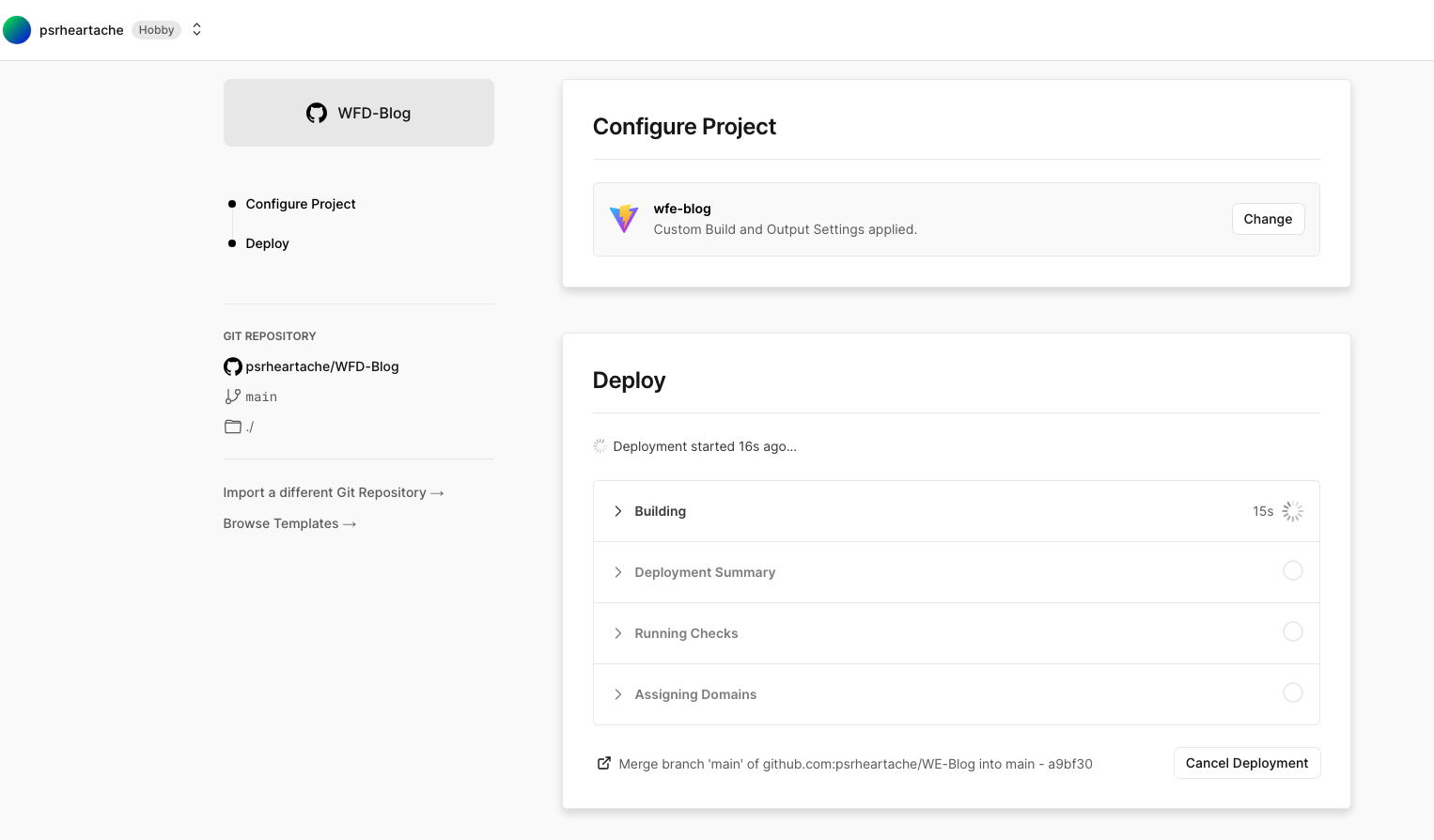Viewport: 1434px width, 840px height.
Task: Click the Deployment Summary row label
Action: click(x=705, y=572)
